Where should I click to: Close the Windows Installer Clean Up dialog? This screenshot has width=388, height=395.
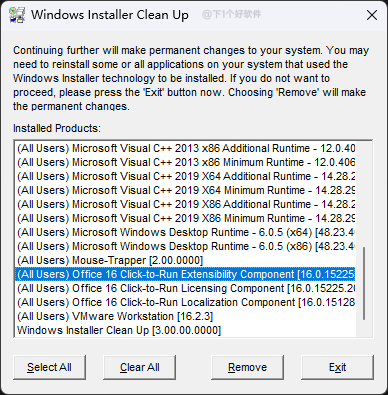372,15
